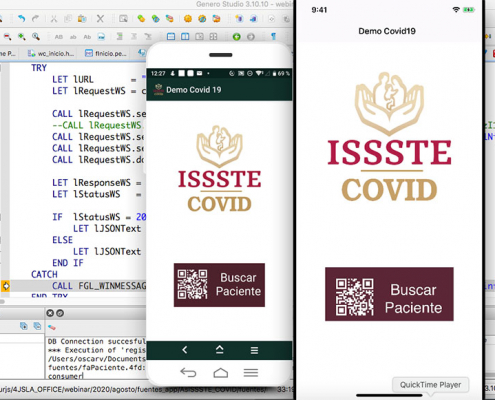Viewport: 495px width, 400px height.
Task: Click the green Back navigation arrow
Action: coord(237,36)
